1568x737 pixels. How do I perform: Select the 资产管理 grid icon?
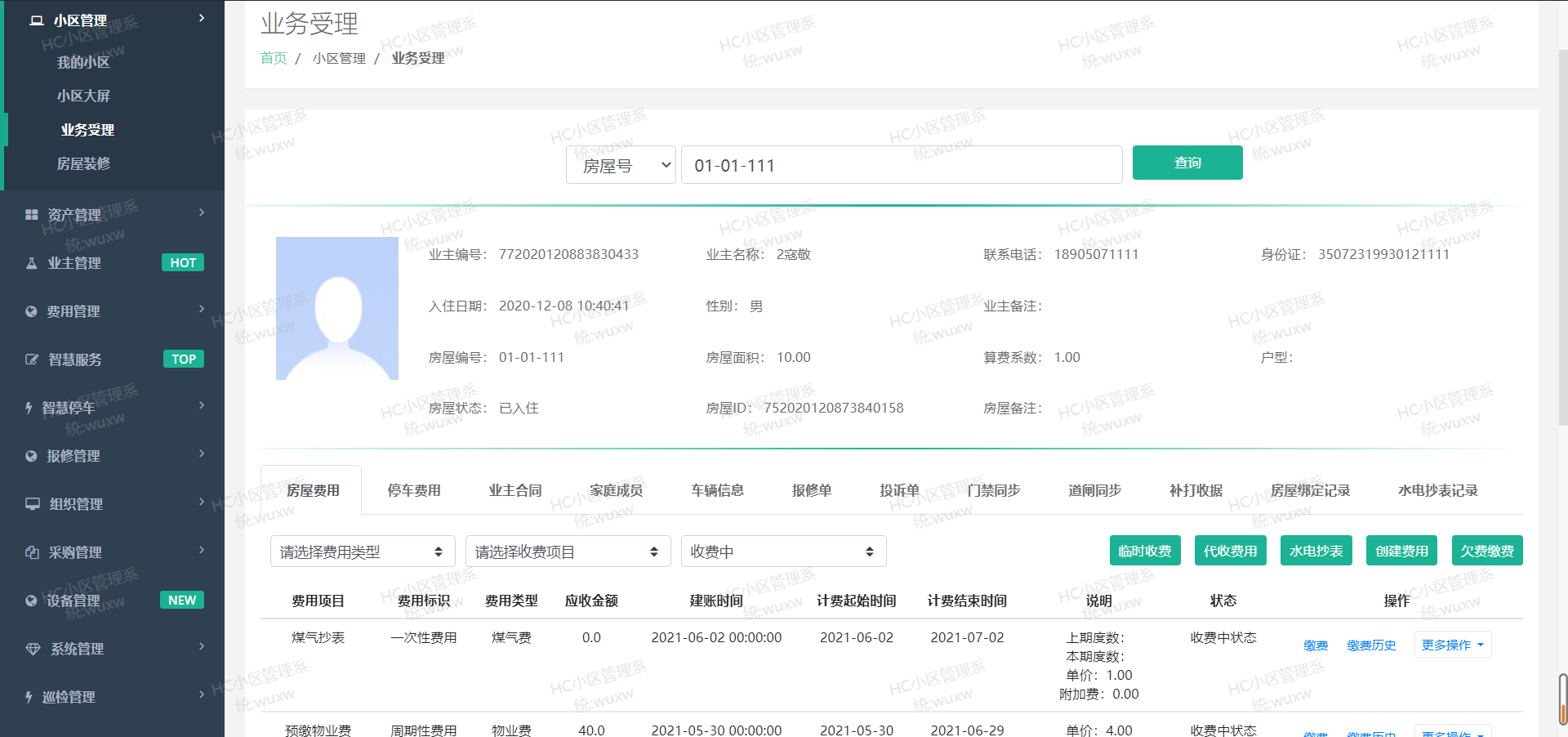(30, 214)
